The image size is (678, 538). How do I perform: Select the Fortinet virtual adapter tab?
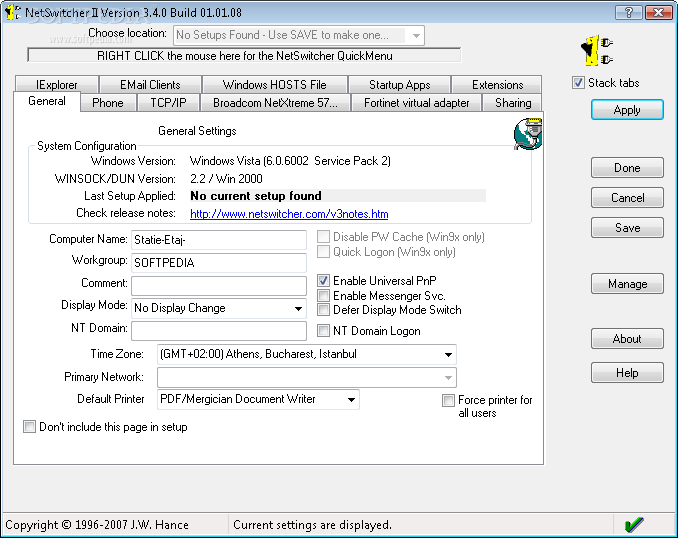416,103
